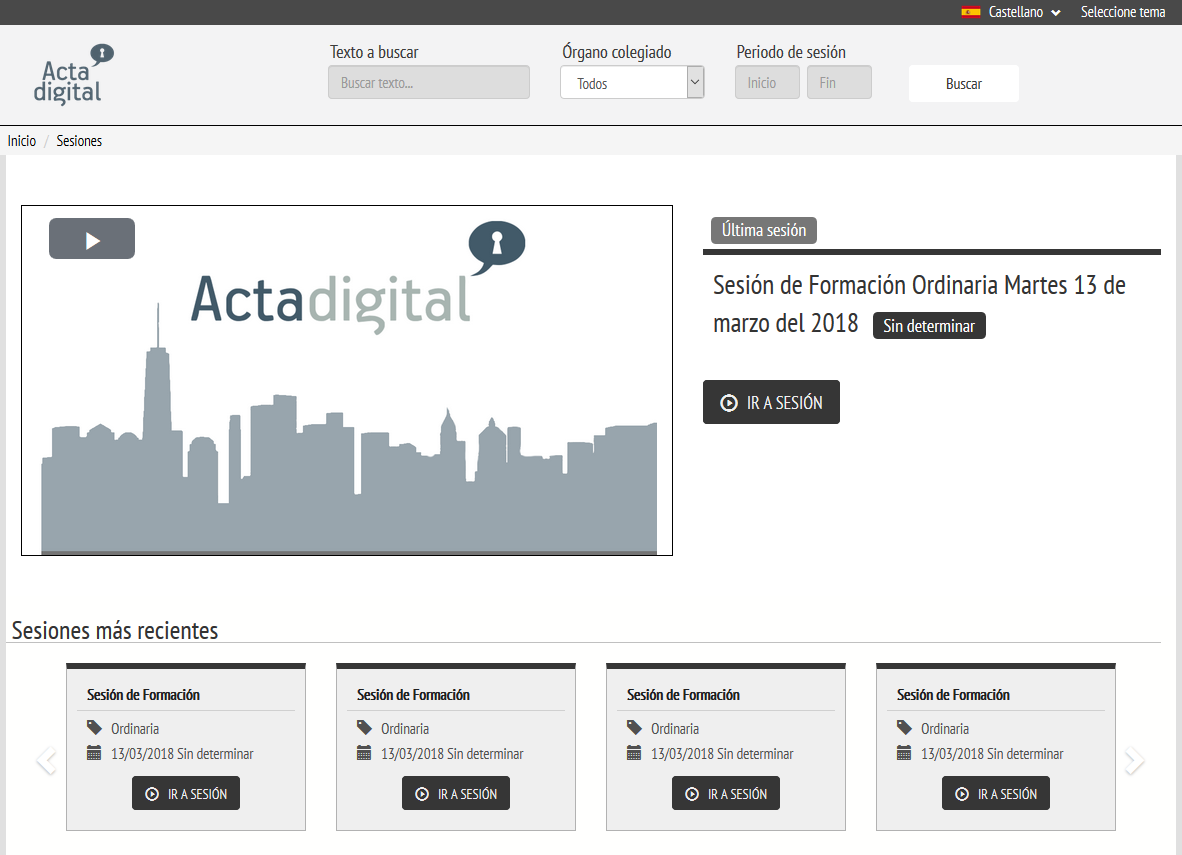Click the Spanish flag icon
This screenshot has height=855, width=1182.
[970, 12]
